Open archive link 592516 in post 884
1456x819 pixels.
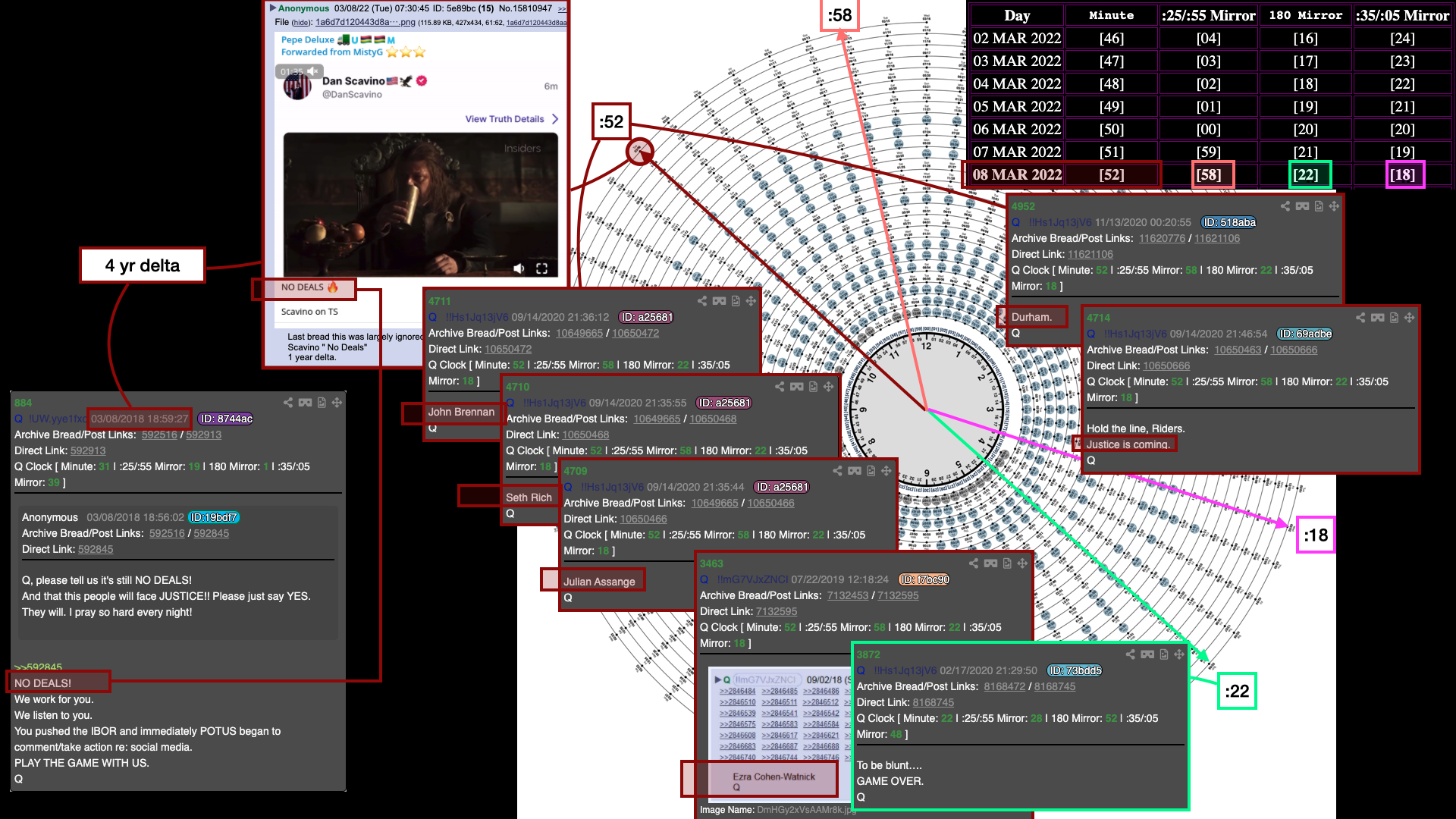pyautogui.click(x=159, y=435)
